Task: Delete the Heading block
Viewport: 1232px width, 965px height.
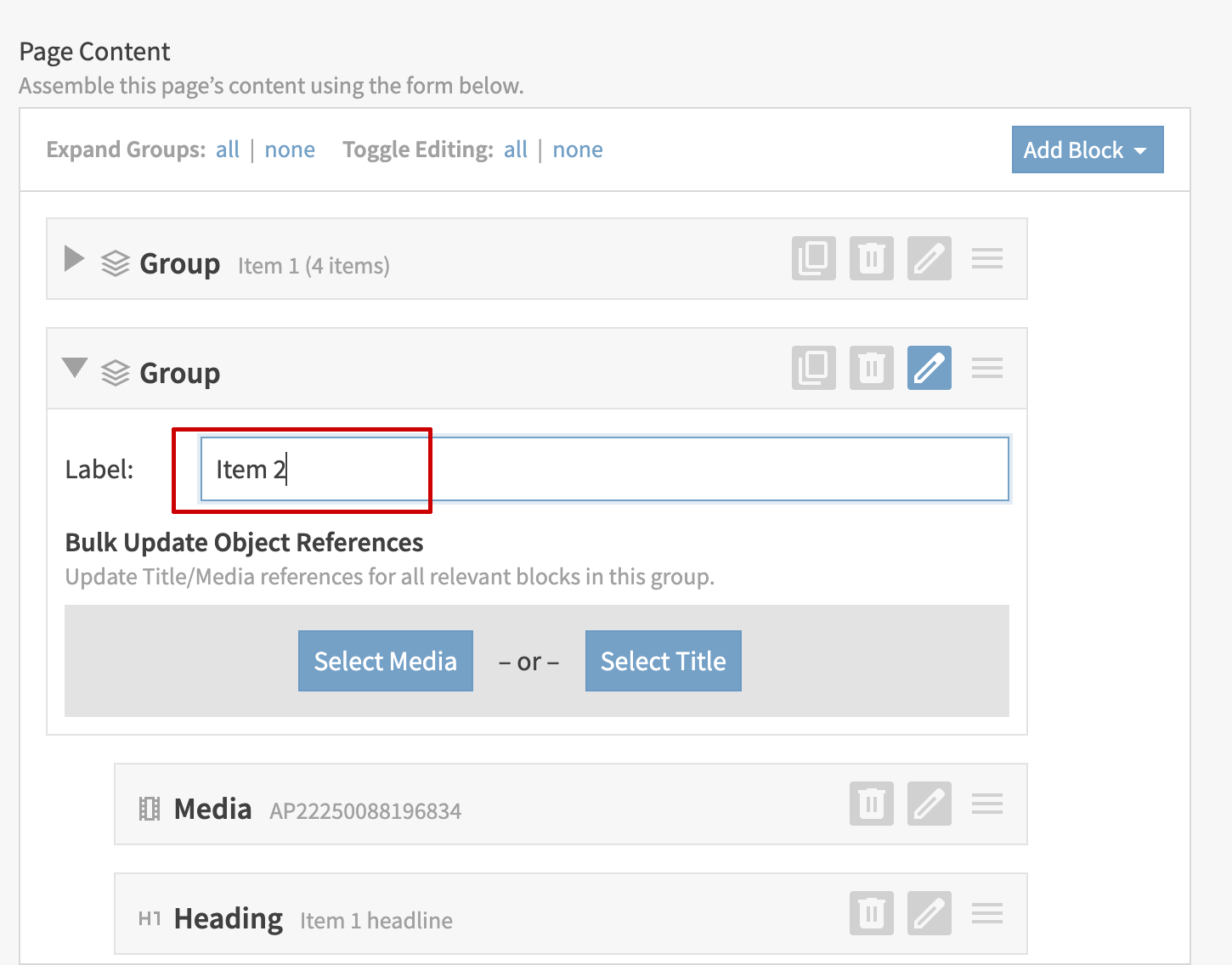Action: [871, 913]
